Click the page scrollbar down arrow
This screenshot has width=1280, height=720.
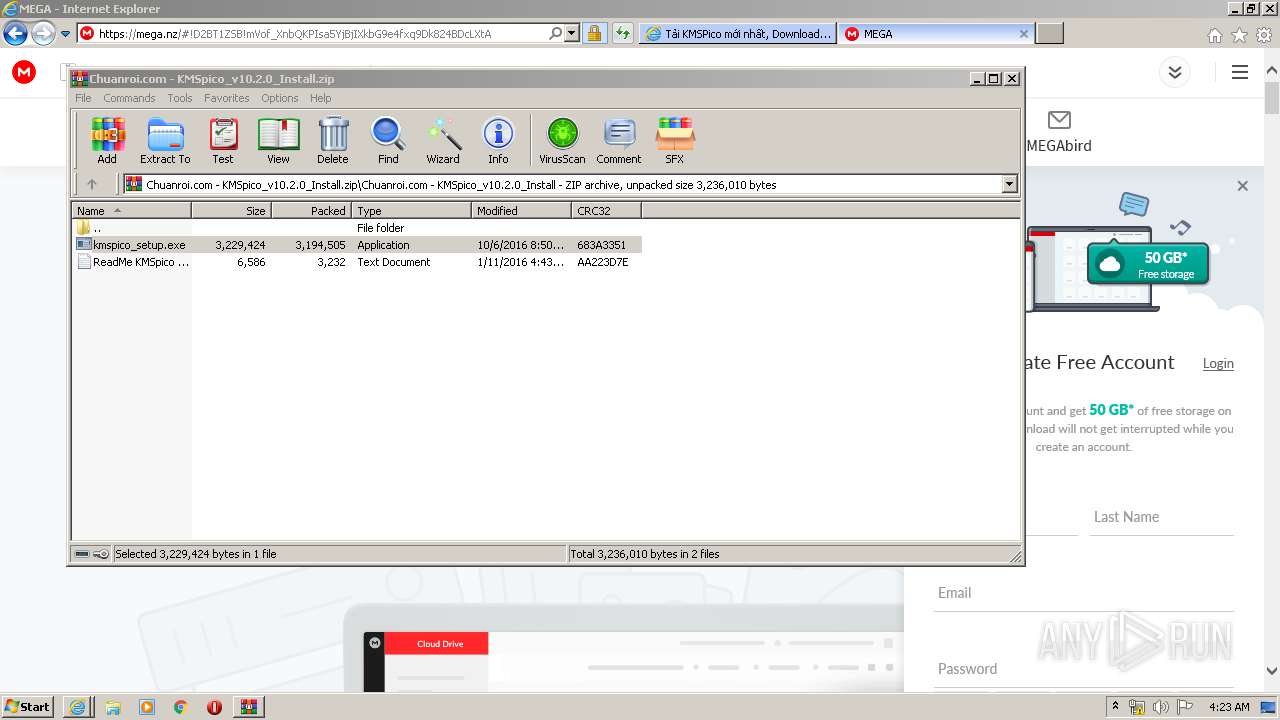[x=1272, y=671]
